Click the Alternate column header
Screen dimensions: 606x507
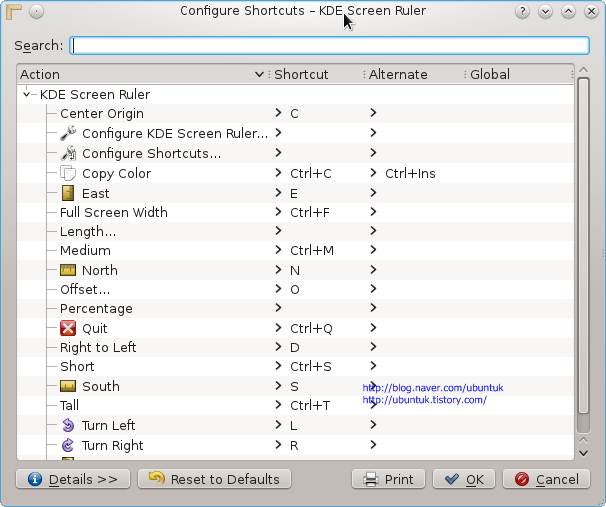point(414,74)
